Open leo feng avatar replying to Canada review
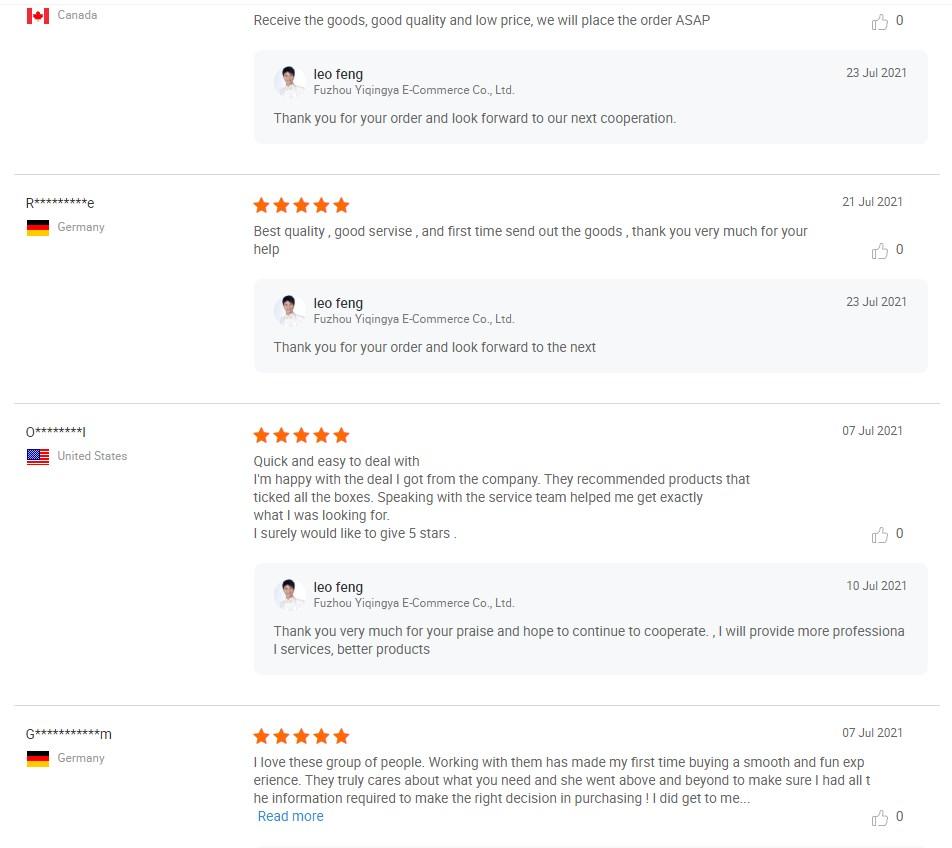952x848 pixels. tap(289, 81)
